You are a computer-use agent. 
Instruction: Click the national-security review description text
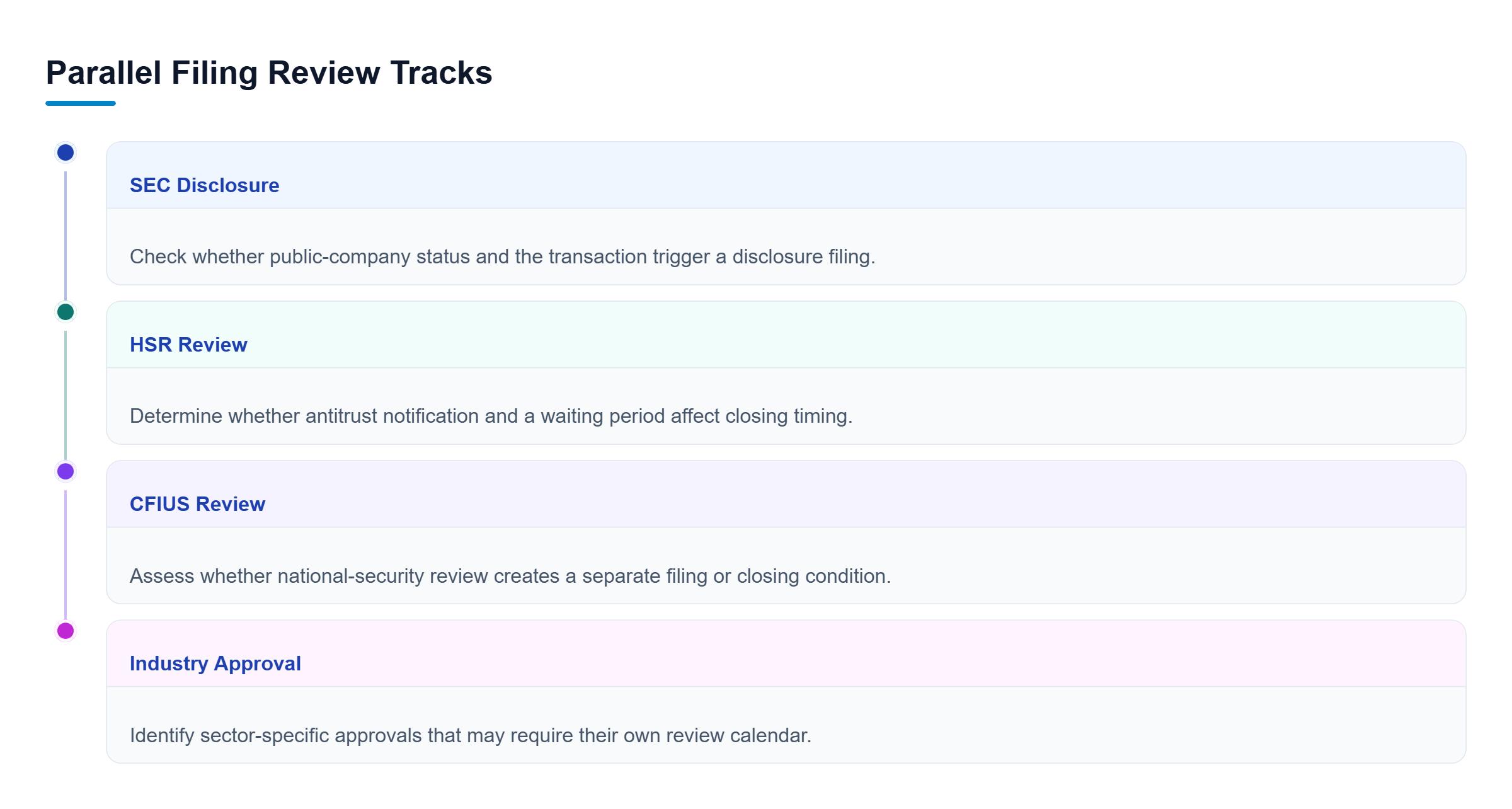510,576
